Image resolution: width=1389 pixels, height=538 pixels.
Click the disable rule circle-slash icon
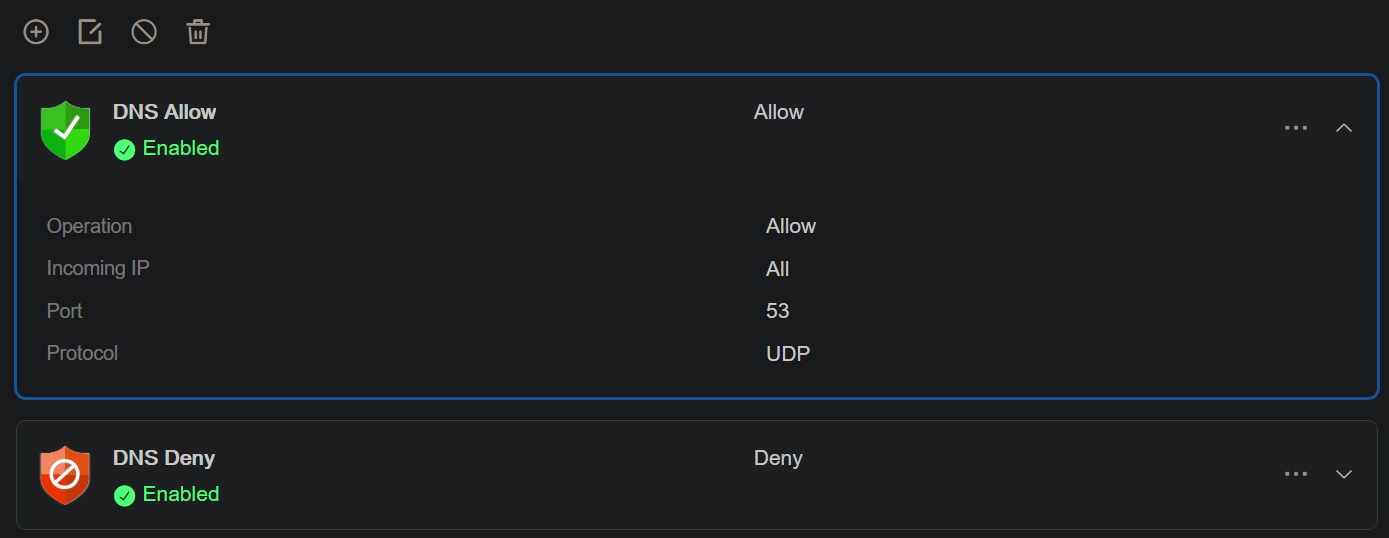click(144, 32)
